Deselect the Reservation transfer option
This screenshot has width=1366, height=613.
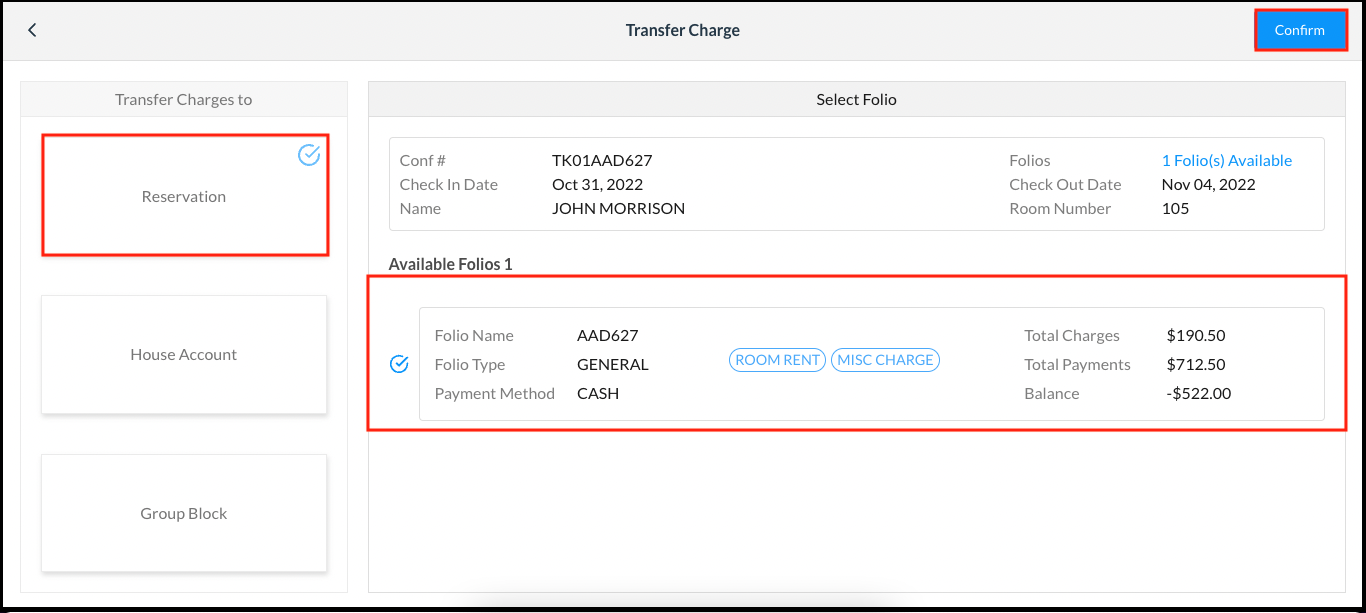184,196
